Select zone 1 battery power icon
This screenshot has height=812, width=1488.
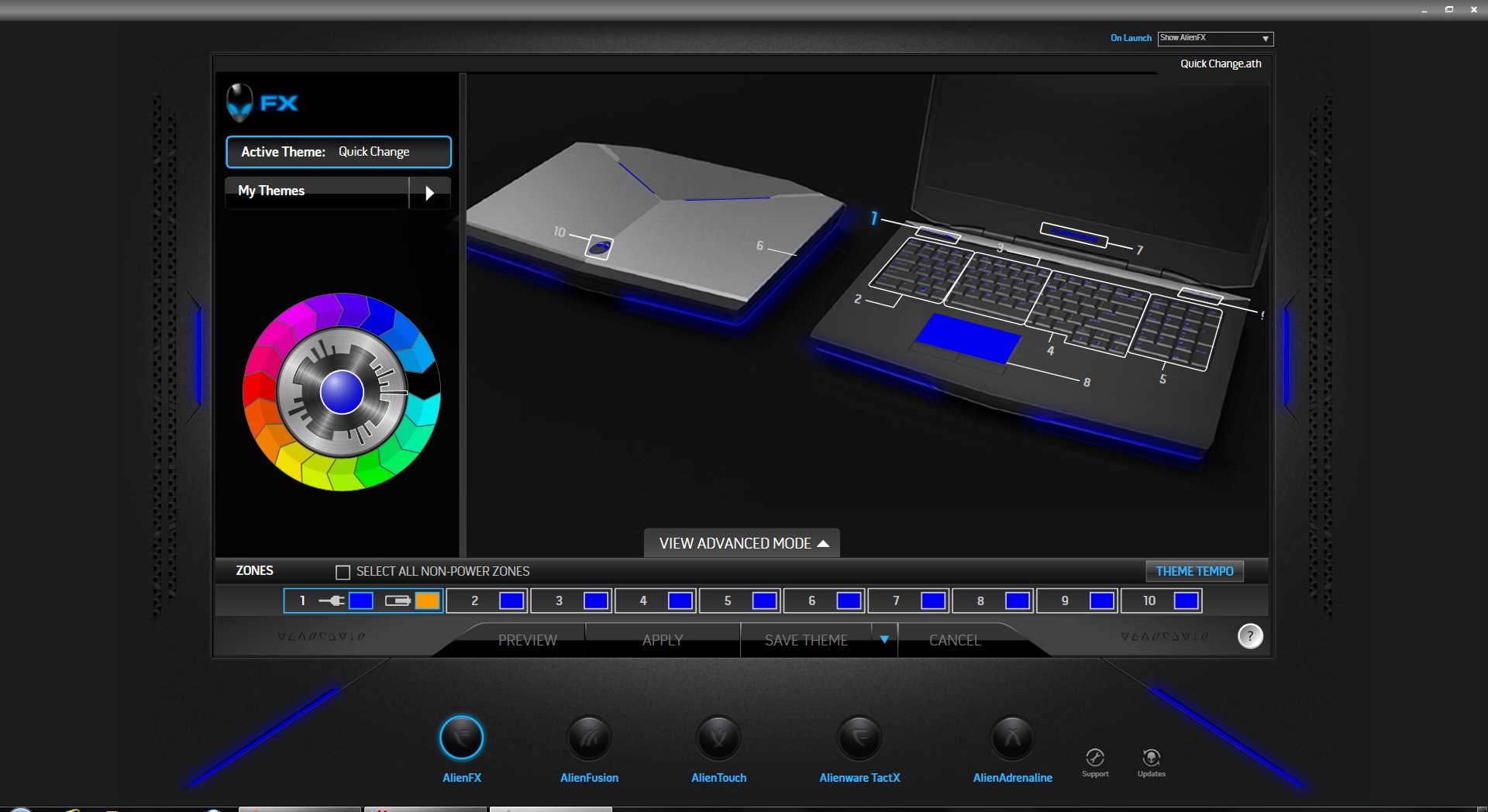pyautogui.click(x=398, y=600)
